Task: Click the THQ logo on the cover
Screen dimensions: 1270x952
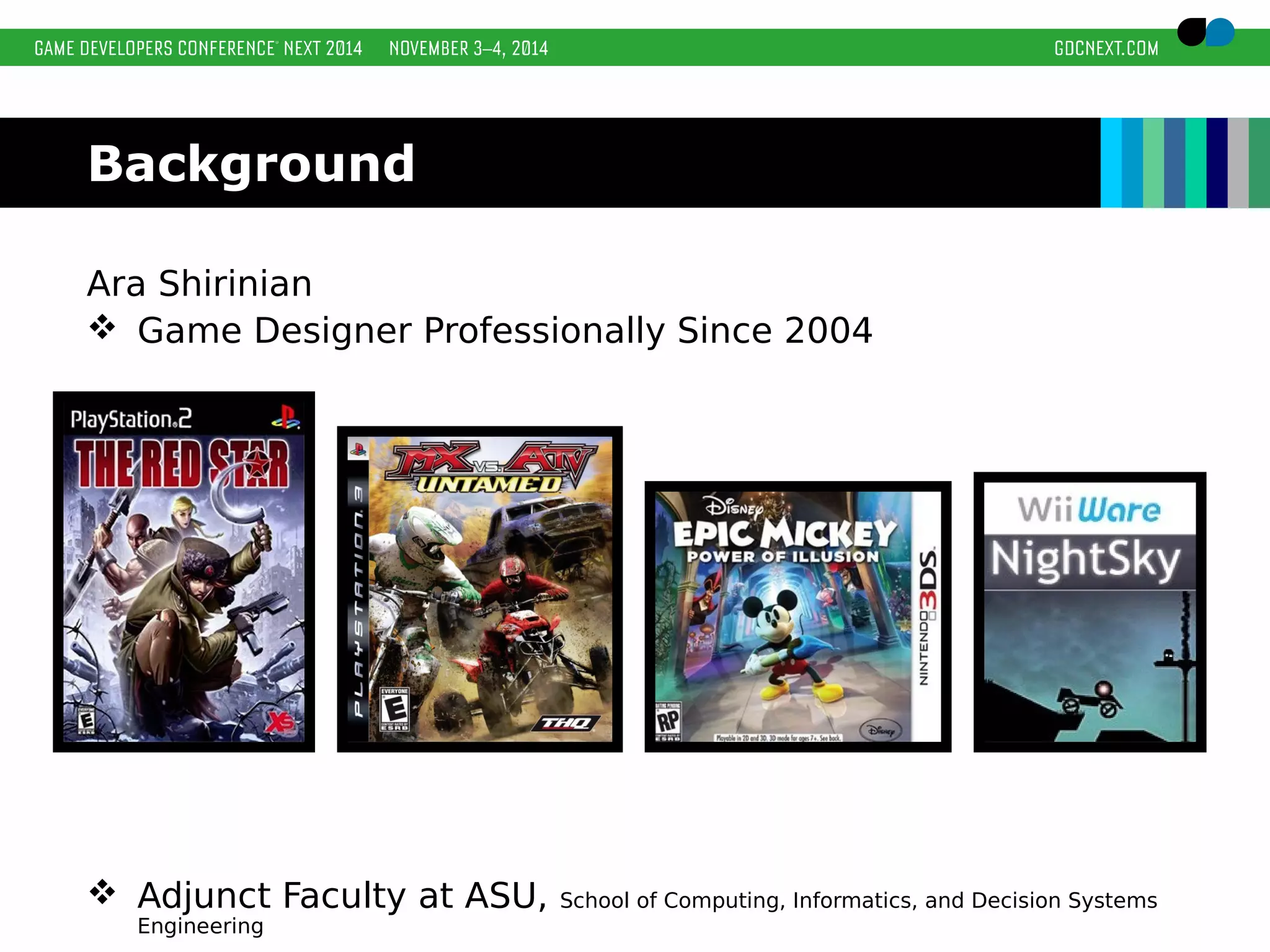Action: (566, 723)
